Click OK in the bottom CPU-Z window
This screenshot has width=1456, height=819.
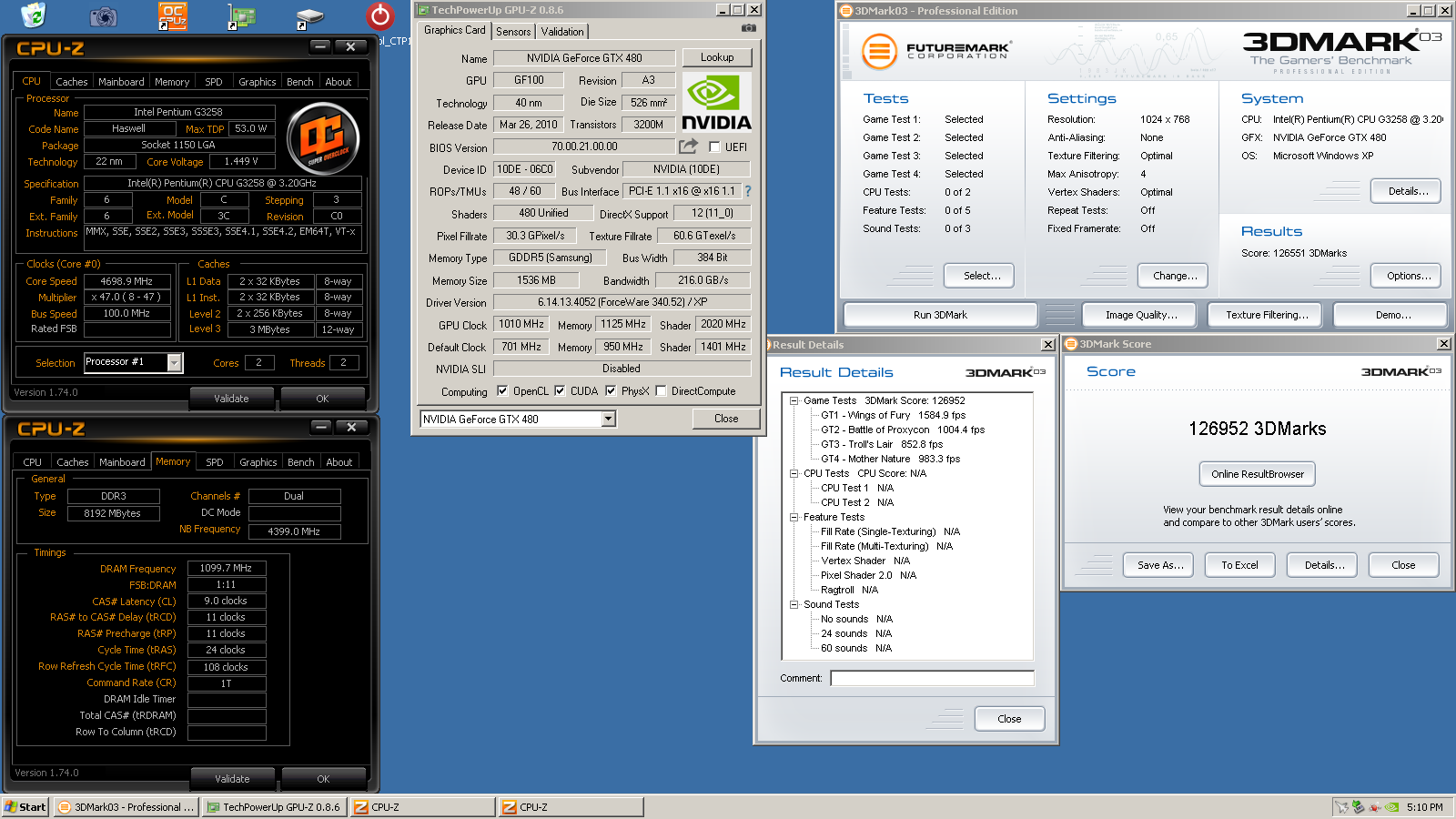point(323,779)
